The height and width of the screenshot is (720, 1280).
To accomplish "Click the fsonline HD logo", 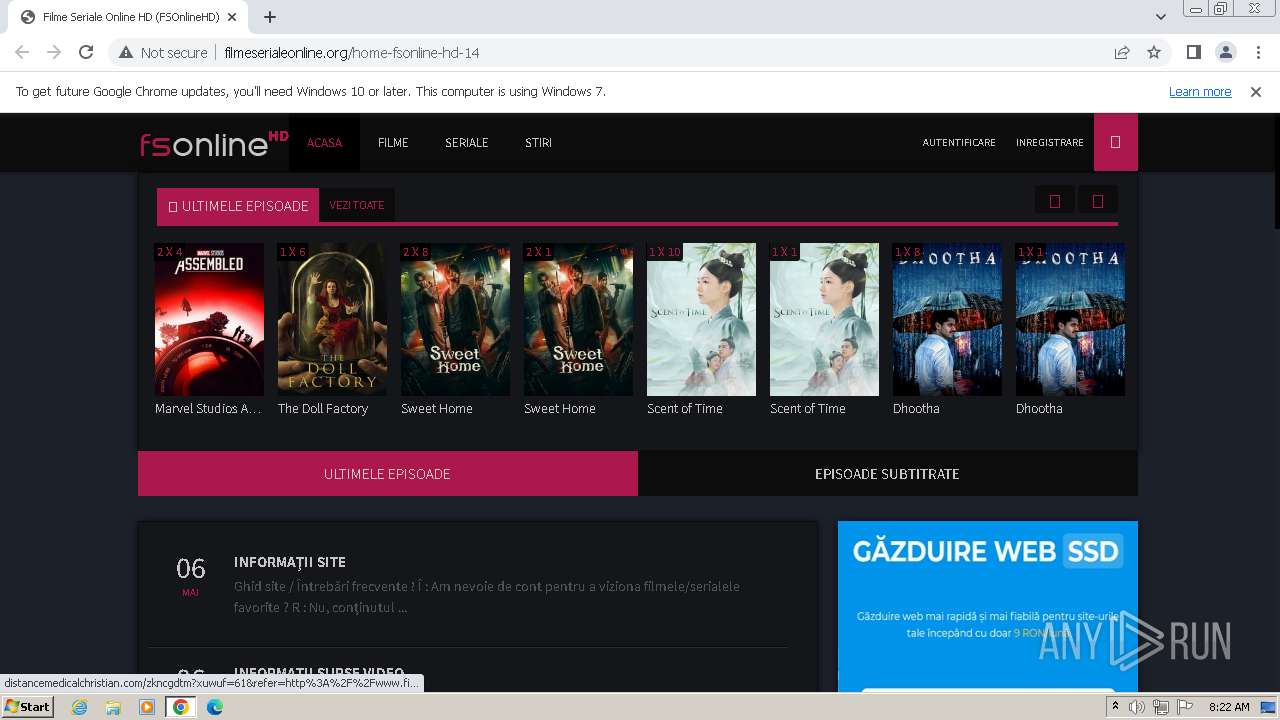I will pyautogui.click(x=214, y=143).
